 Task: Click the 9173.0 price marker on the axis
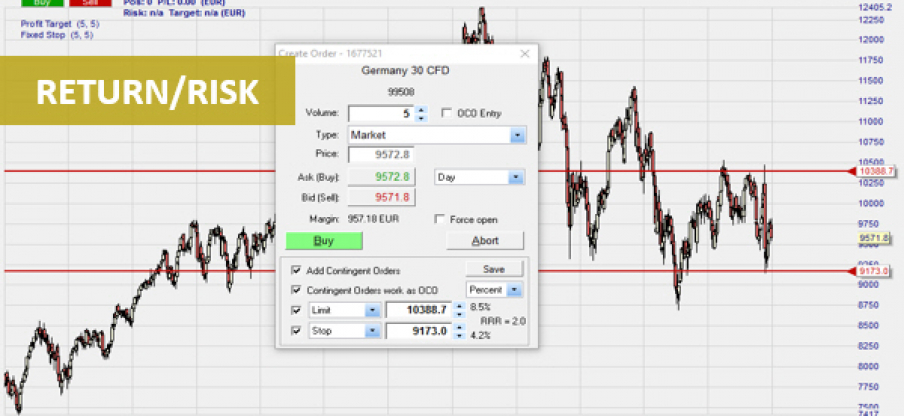873,271
